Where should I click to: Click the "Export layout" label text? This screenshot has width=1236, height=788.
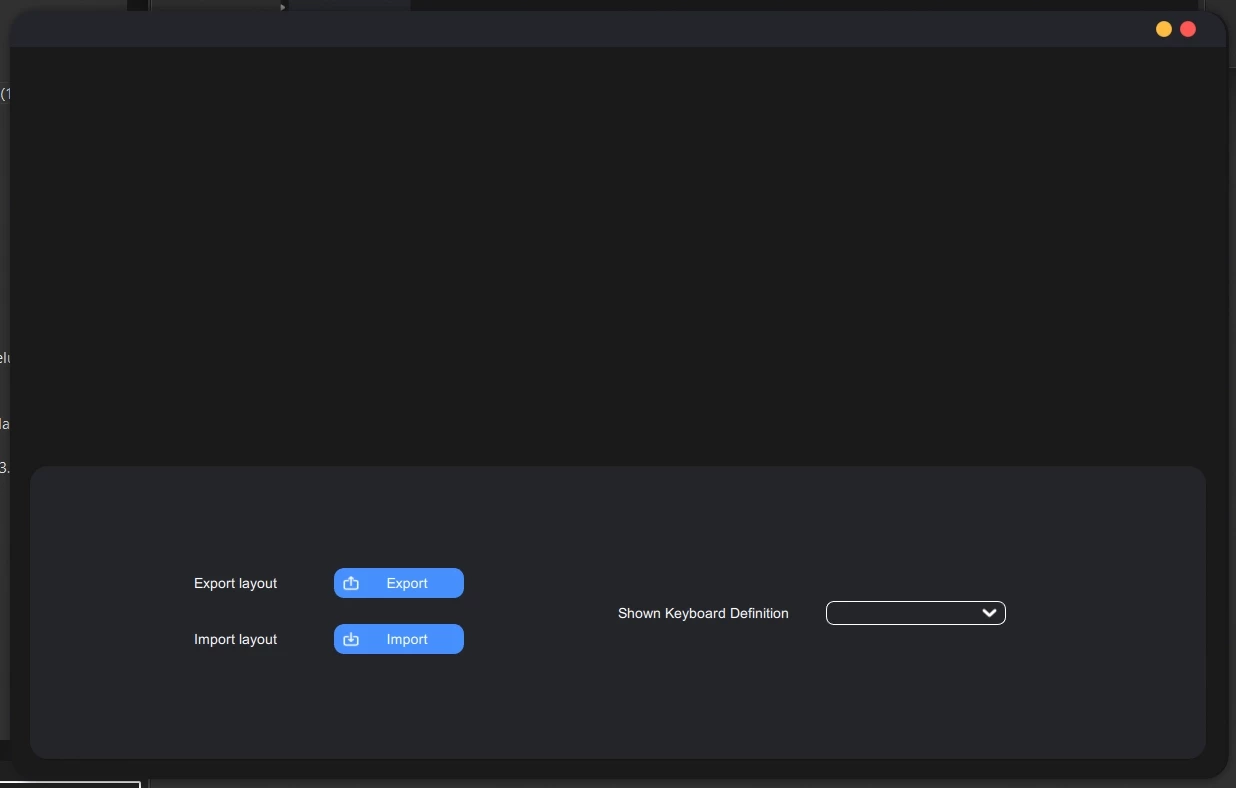tap(235, 583)
